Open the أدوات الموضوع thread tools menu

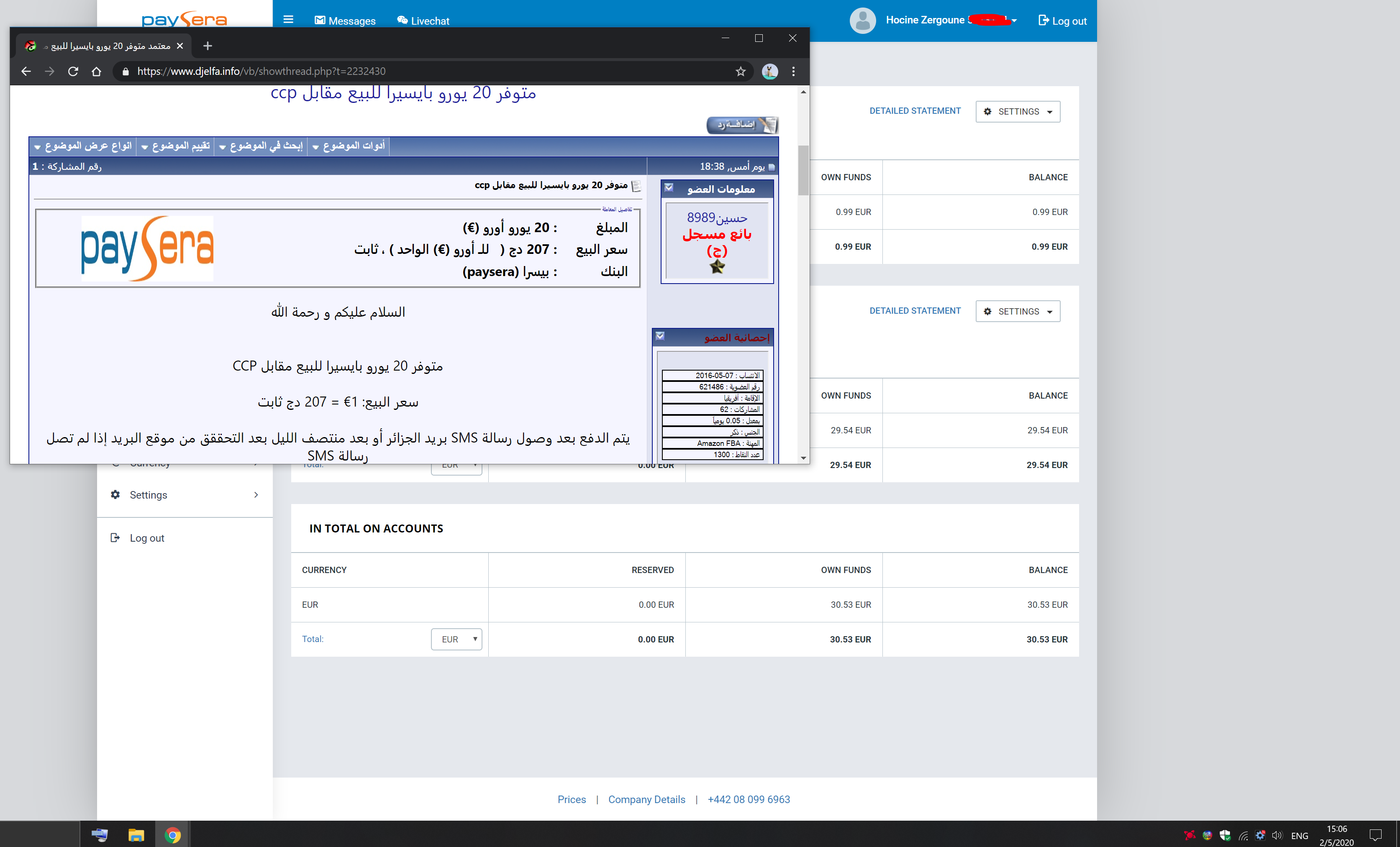click(x=348, y=146)
